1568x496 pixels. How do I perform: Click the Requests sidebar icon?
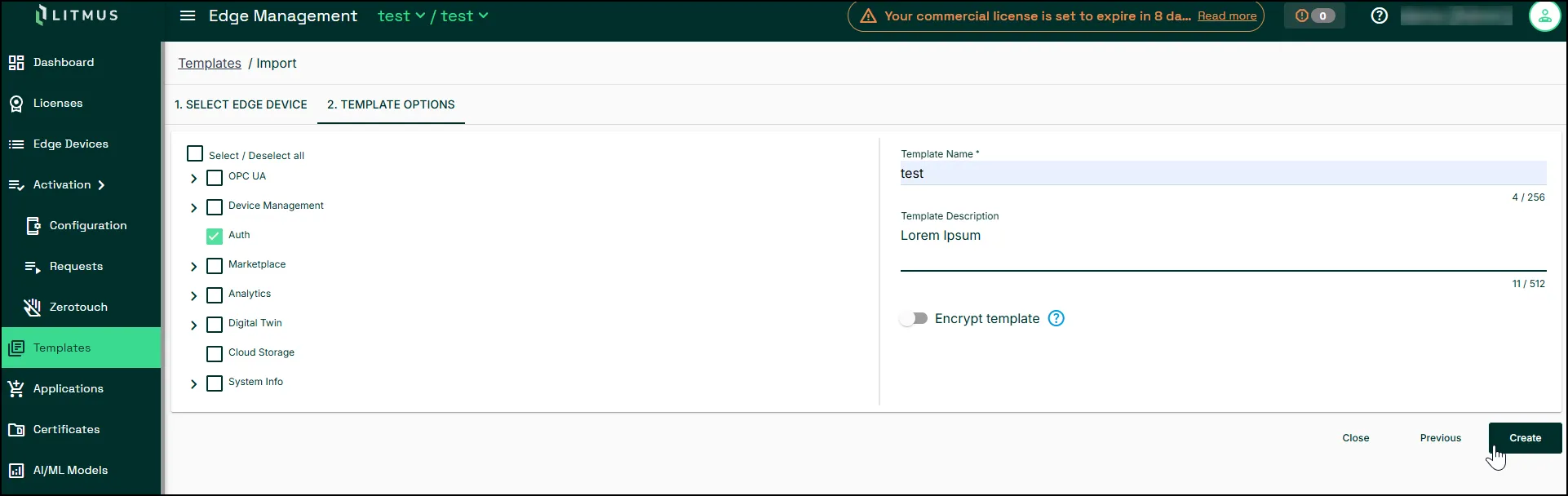point(33,267)
